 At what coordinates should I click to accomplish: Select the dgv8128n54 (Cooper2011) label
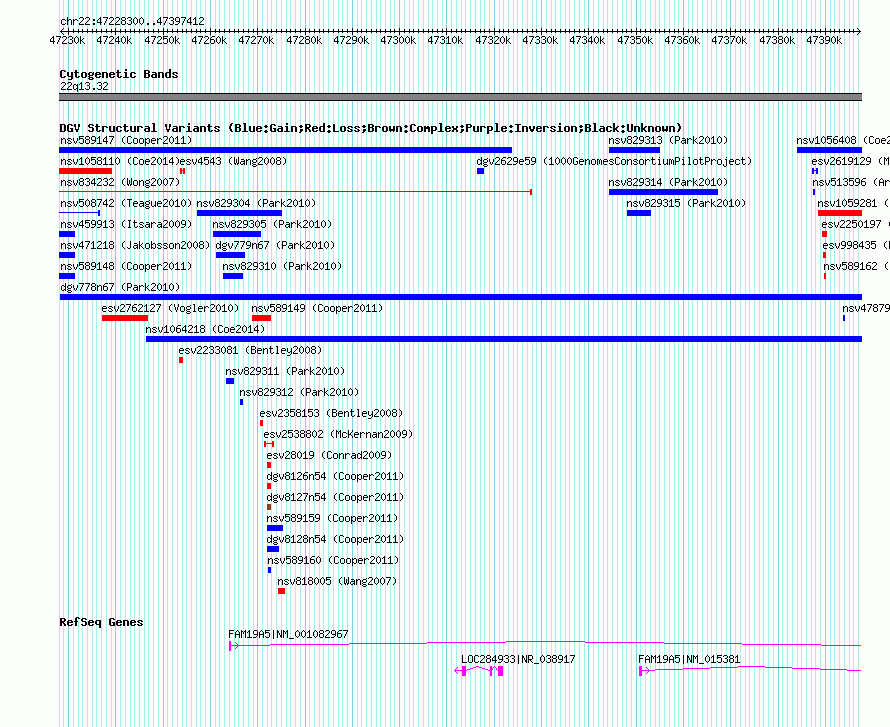[335, 539]
